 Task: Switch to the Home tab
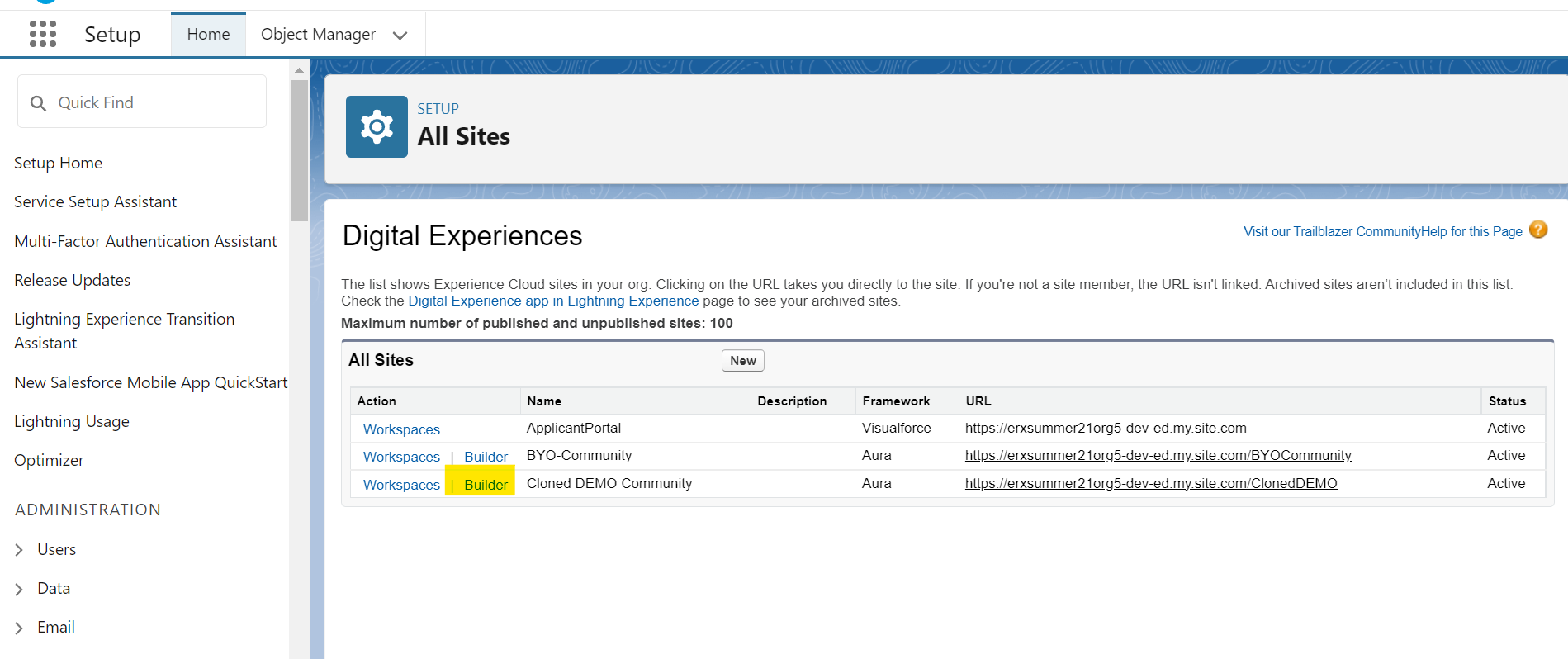[208, 35]
